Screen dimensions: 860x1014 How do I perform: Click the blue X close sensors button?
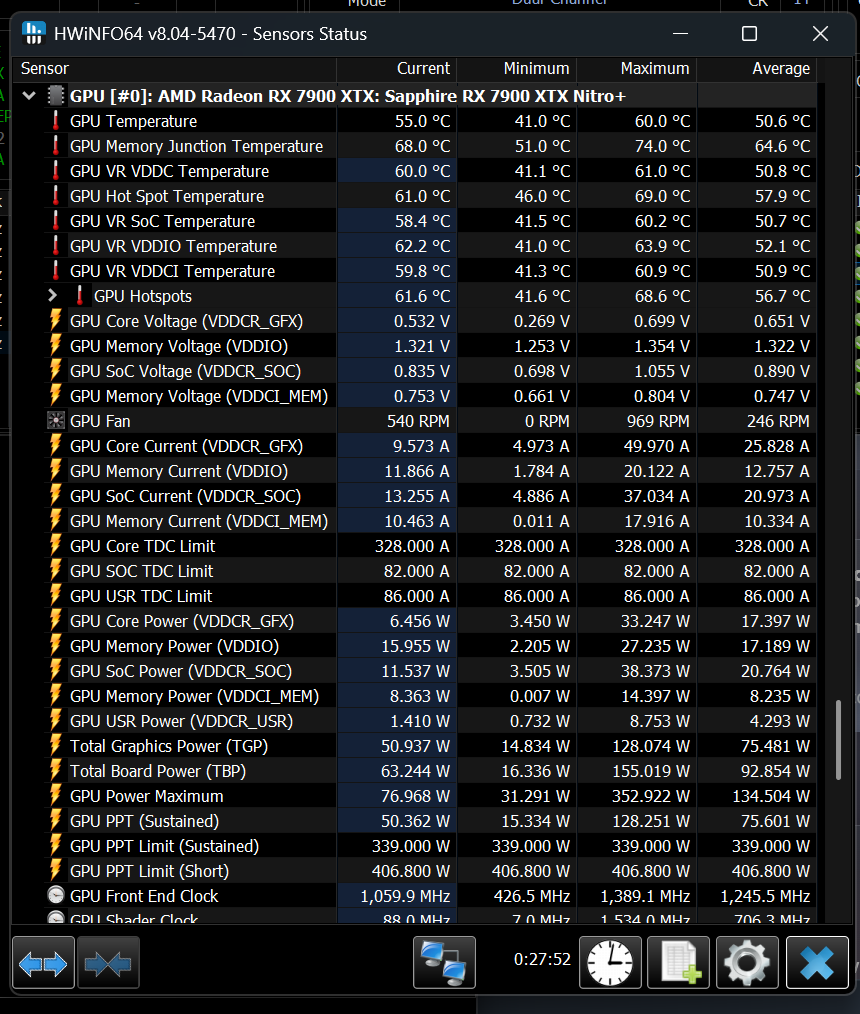click(817, 963)
